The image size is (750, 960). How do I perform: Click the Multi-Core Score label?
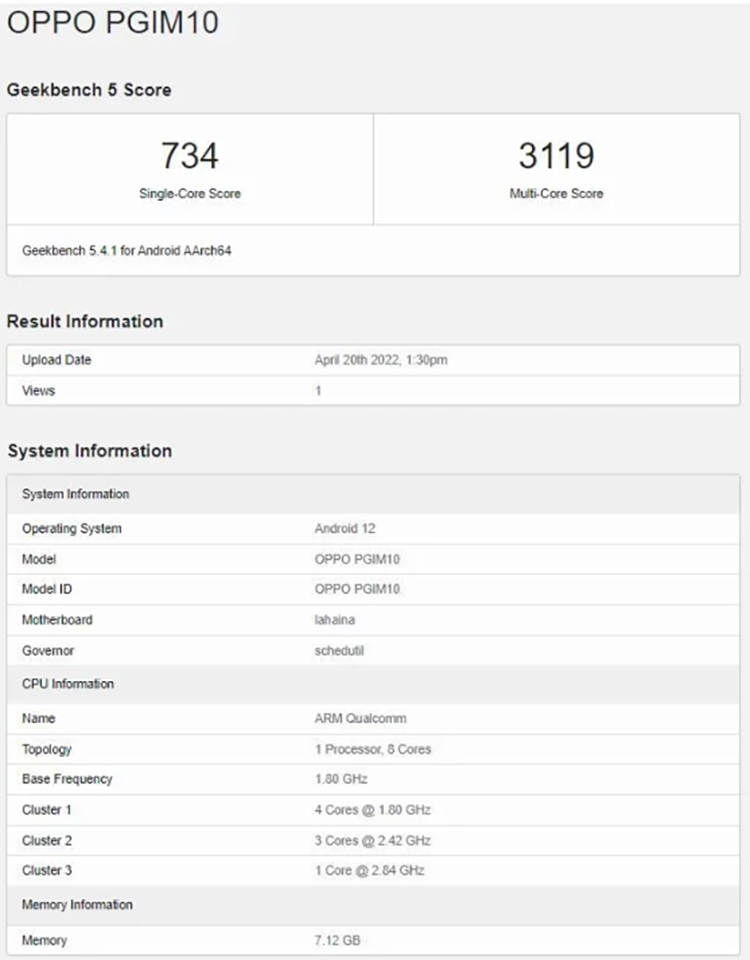coord(556,193)
